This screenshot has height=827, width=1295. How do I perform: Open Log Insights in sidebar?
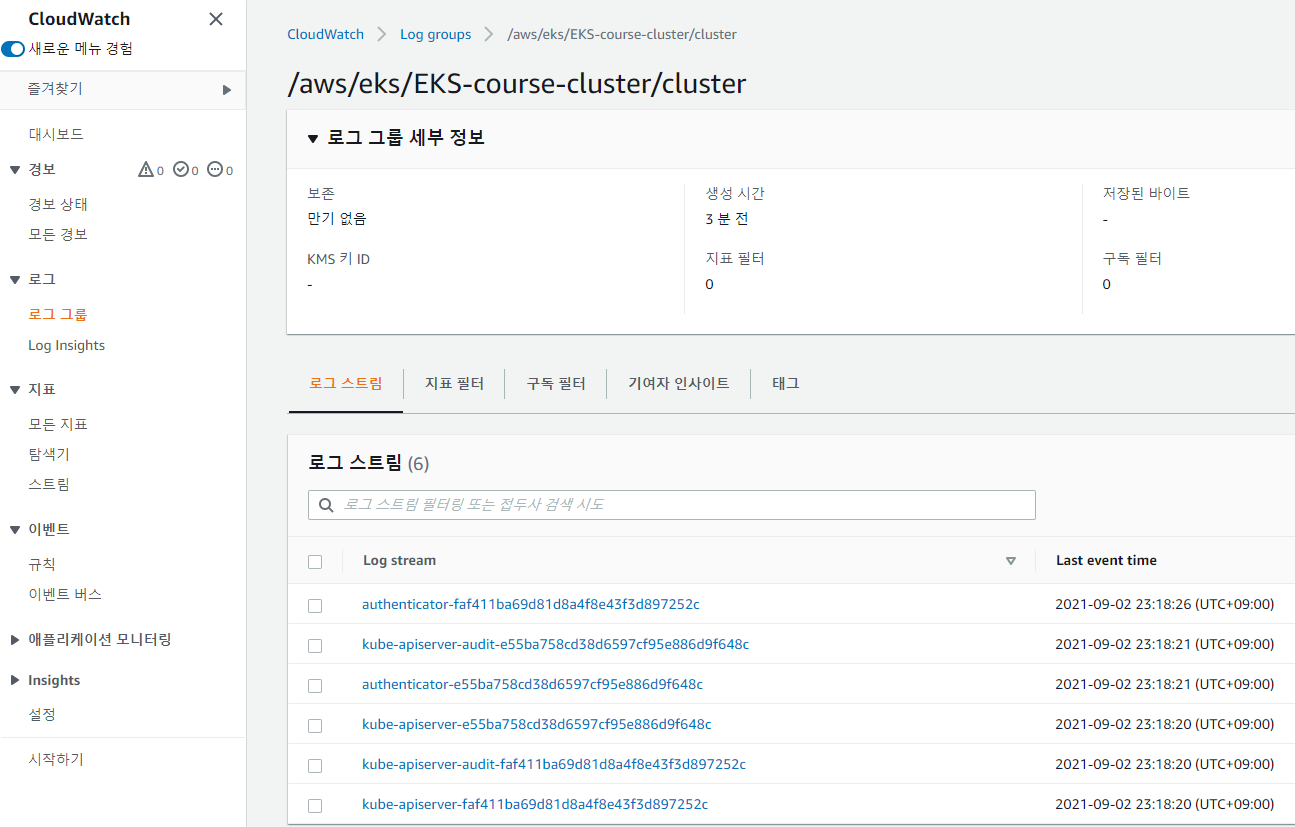(66, 345)
